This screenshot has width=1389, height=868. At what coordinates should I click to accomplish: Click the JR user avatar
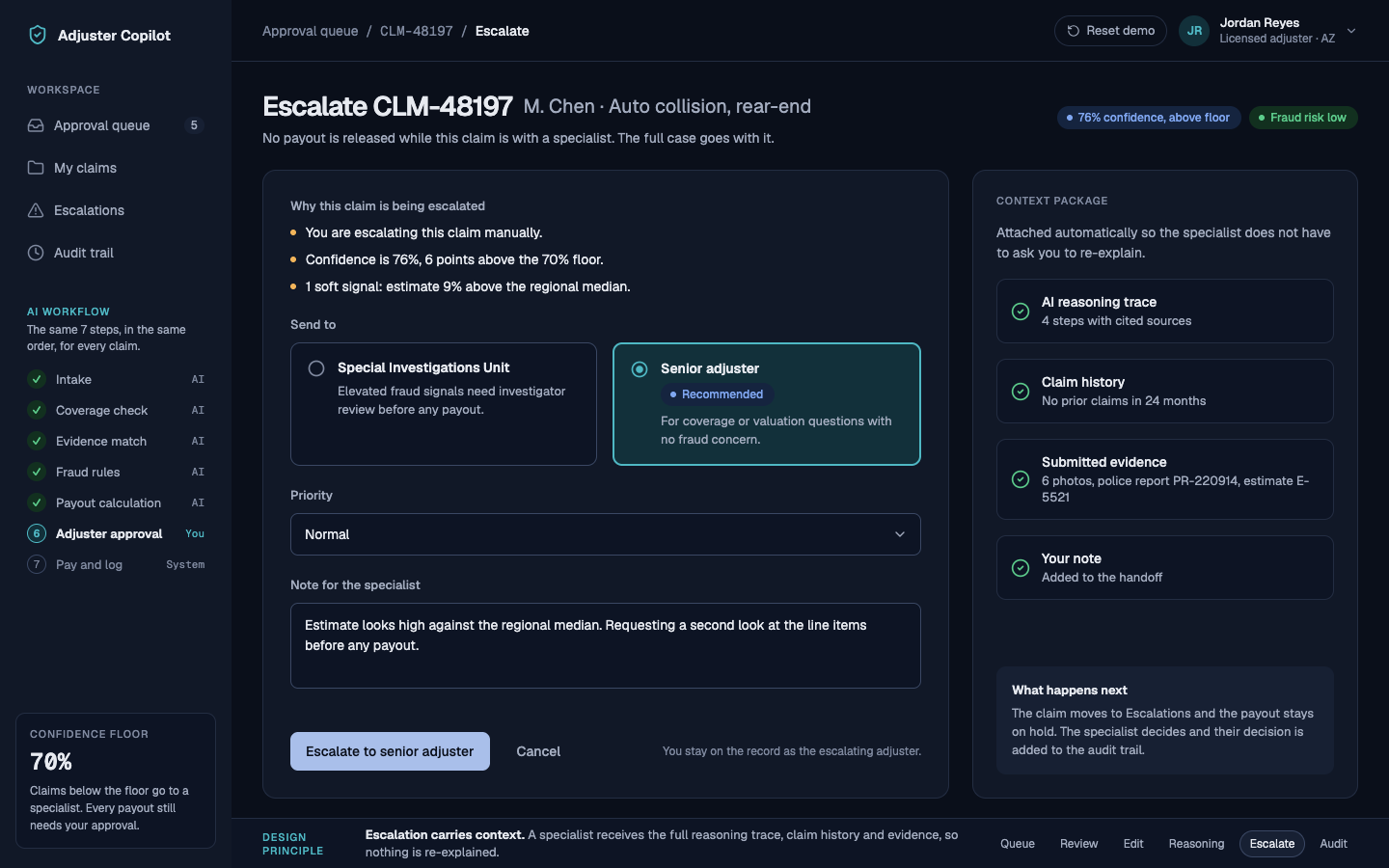[1194, 31]
